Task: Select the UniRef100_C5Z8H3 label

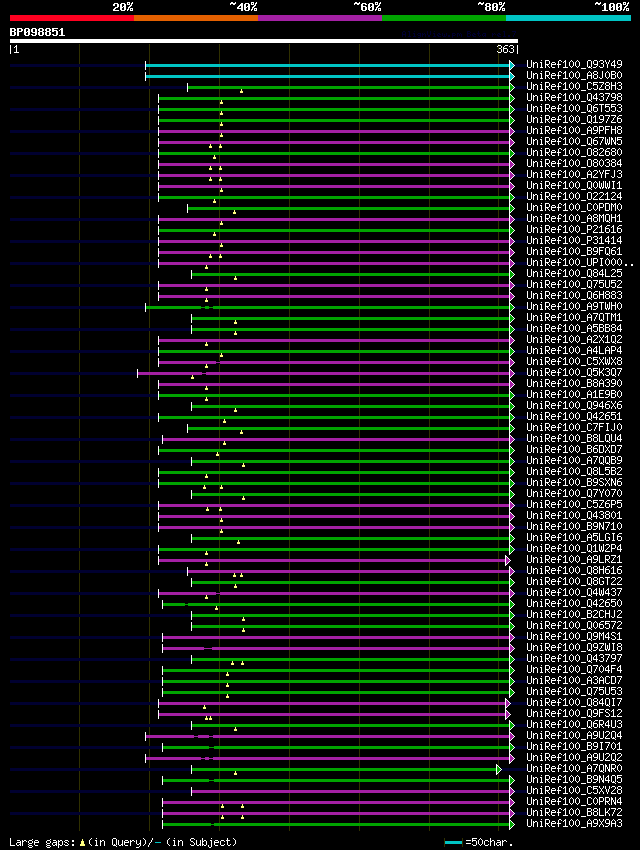Action: coord(574,86)
